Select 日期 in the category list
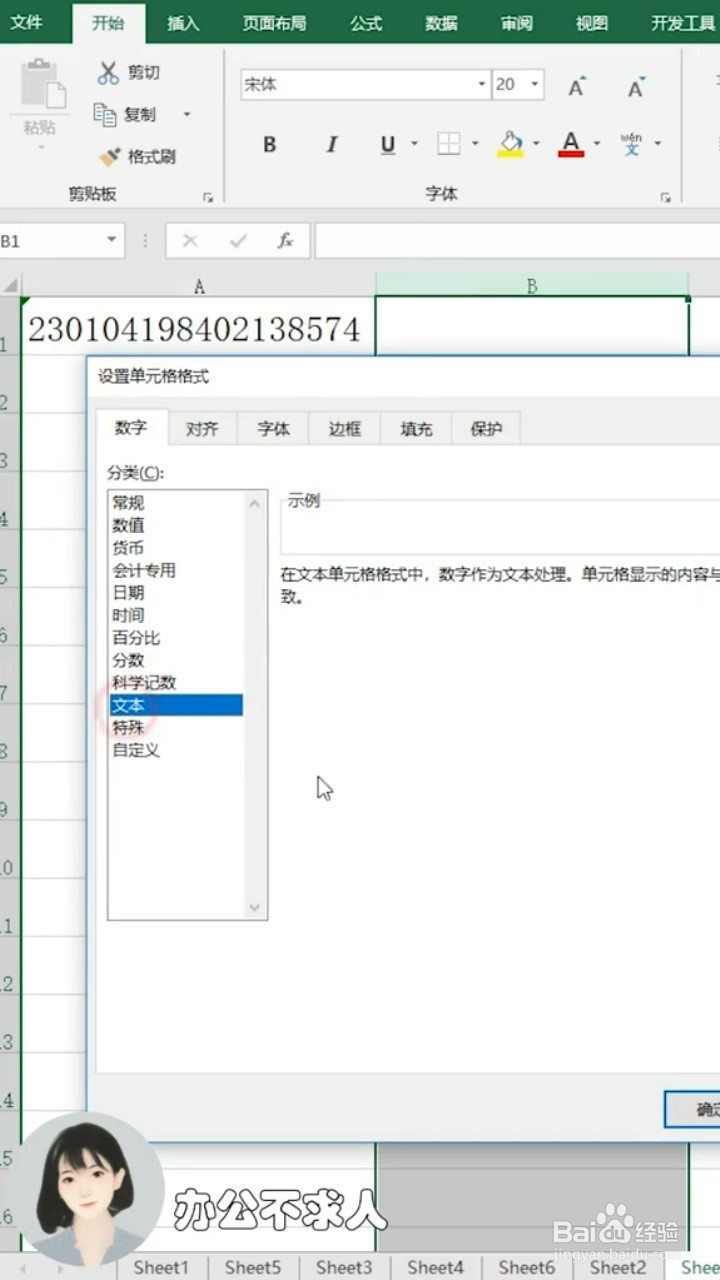 click(128, 593)
